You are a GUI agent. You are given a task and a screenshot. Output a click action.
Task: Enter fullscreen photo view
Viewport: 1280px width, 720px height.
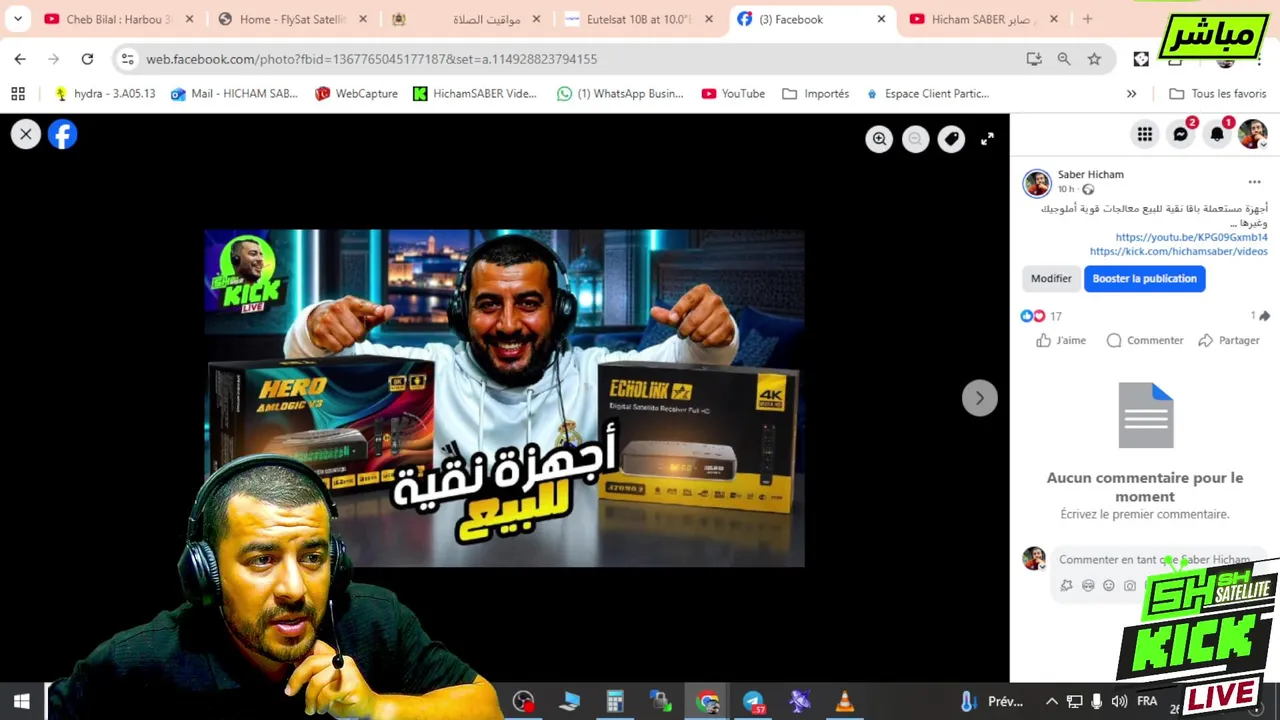click(x=987, y=140)
